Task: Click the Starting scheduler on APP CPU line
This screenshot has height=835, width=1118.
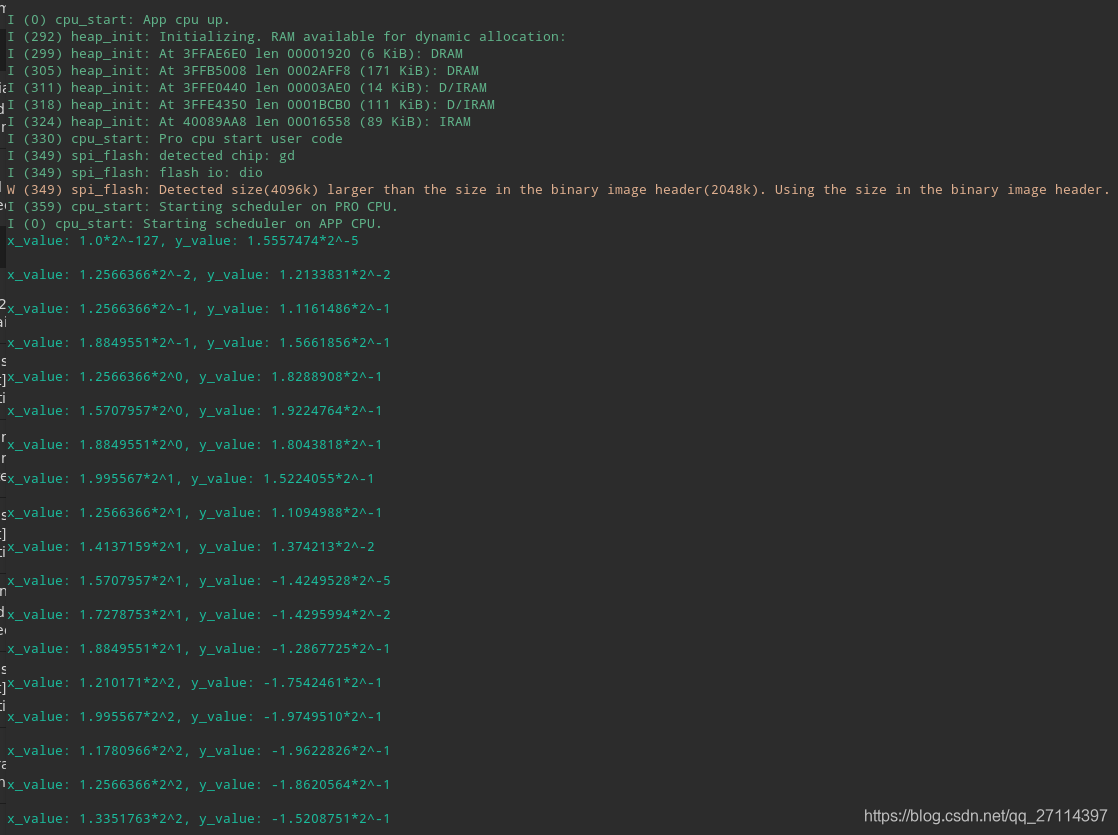Action: pos(180,223)
